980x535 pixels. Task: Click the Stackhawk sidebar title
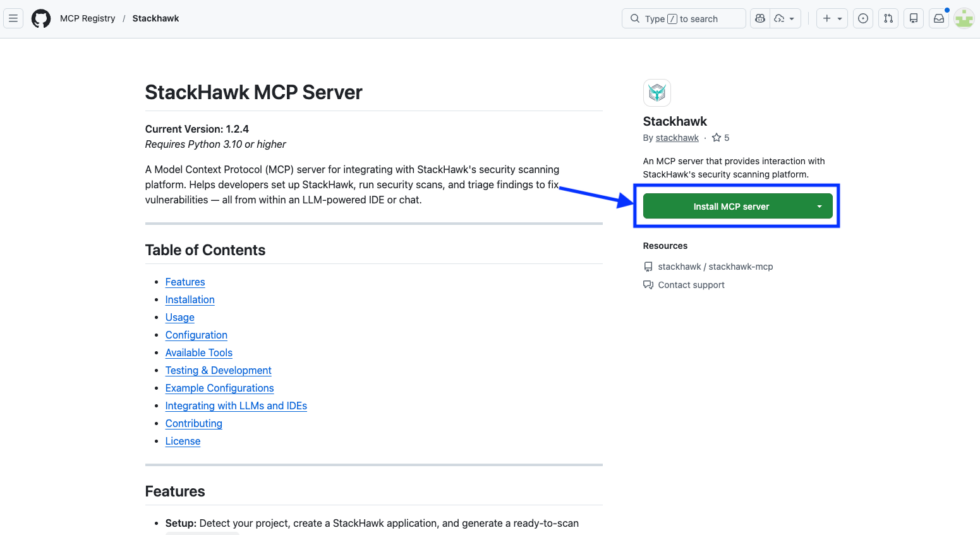click(x=675, y=121)
